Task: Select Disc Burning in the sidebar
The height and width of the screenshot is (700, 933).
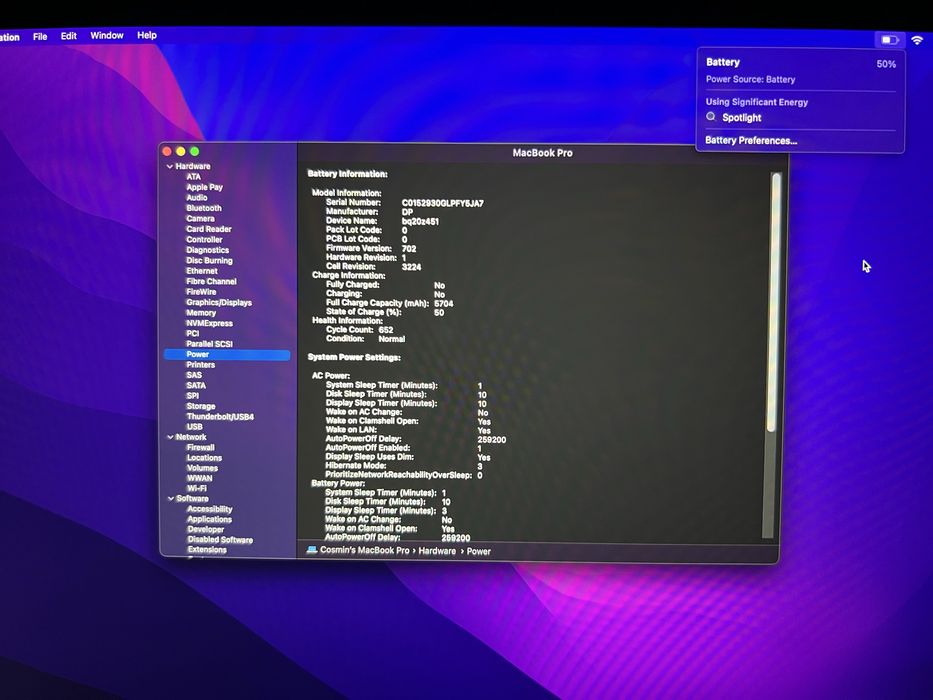Action: pyautogui.click(x=209, y=260)
